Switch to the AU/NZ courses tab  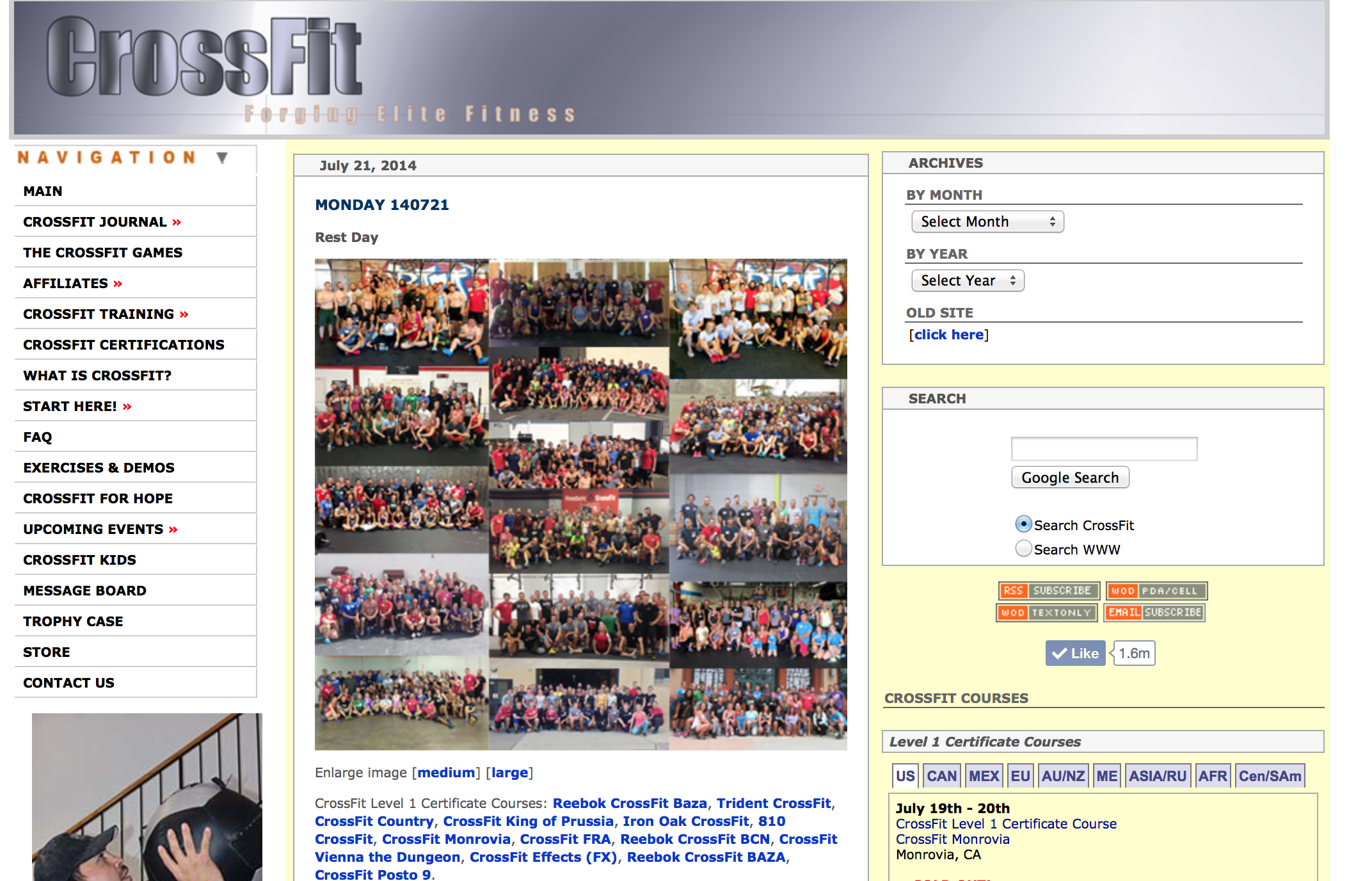(x=1063, y=776)
